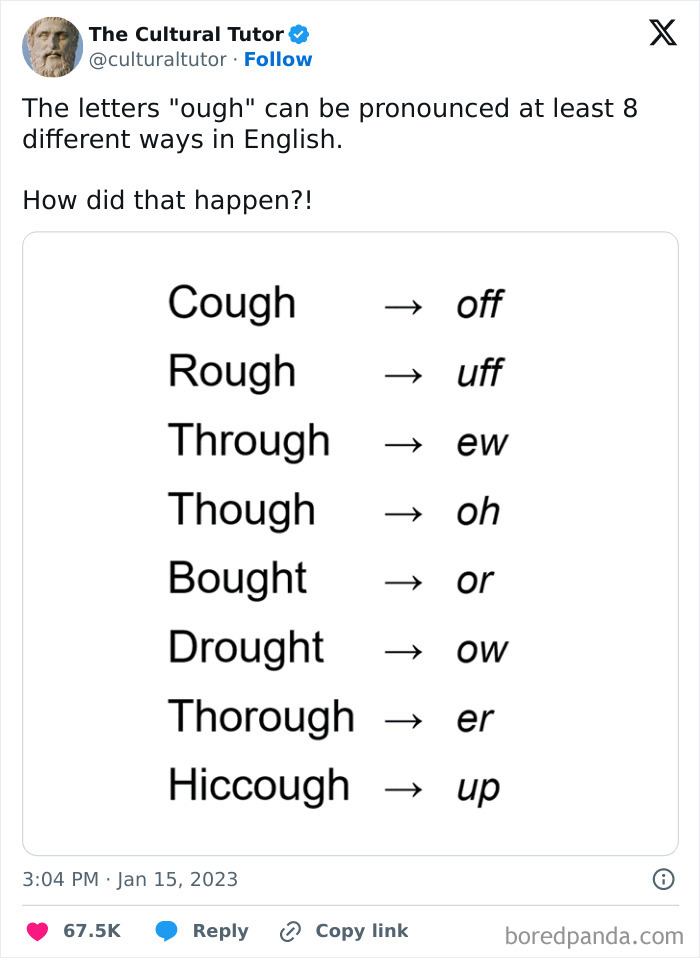
Task: Click the Copy link chain icon
Action: (x=289, y=931)
